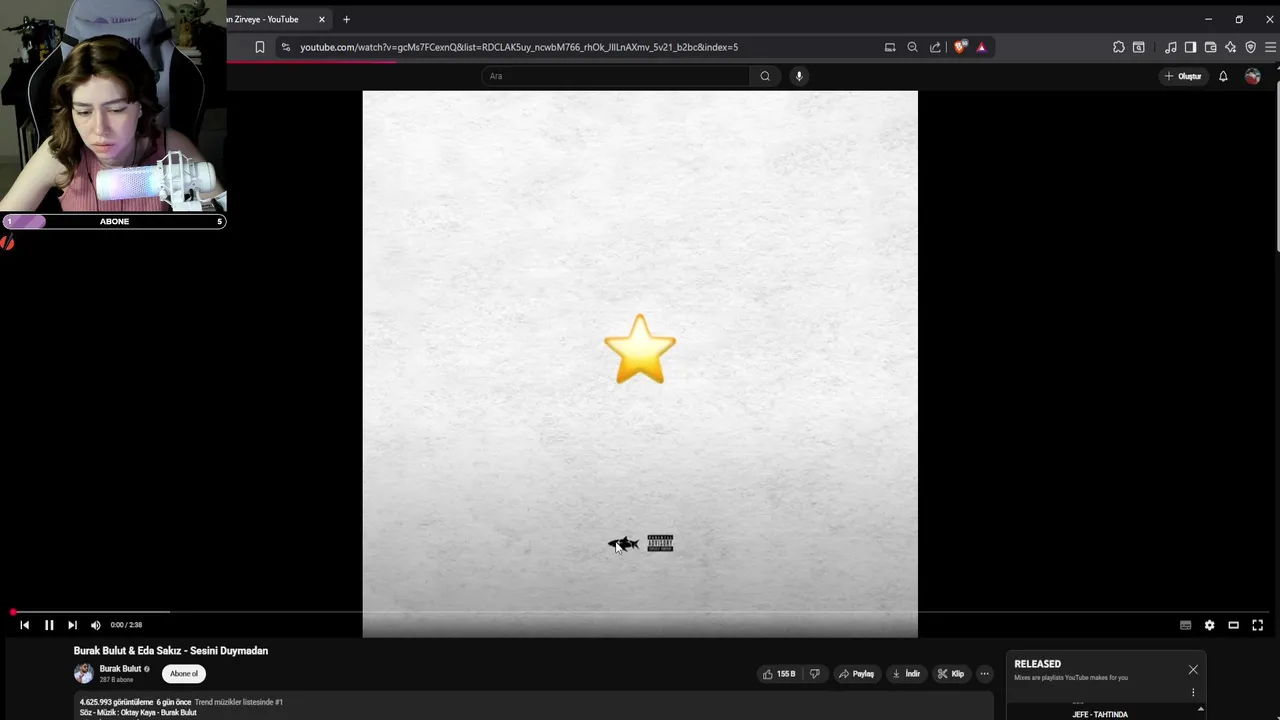Open a new browser tab
Image resolution: width=1280 pixels, height=720 pixels.
coord(346,19)
